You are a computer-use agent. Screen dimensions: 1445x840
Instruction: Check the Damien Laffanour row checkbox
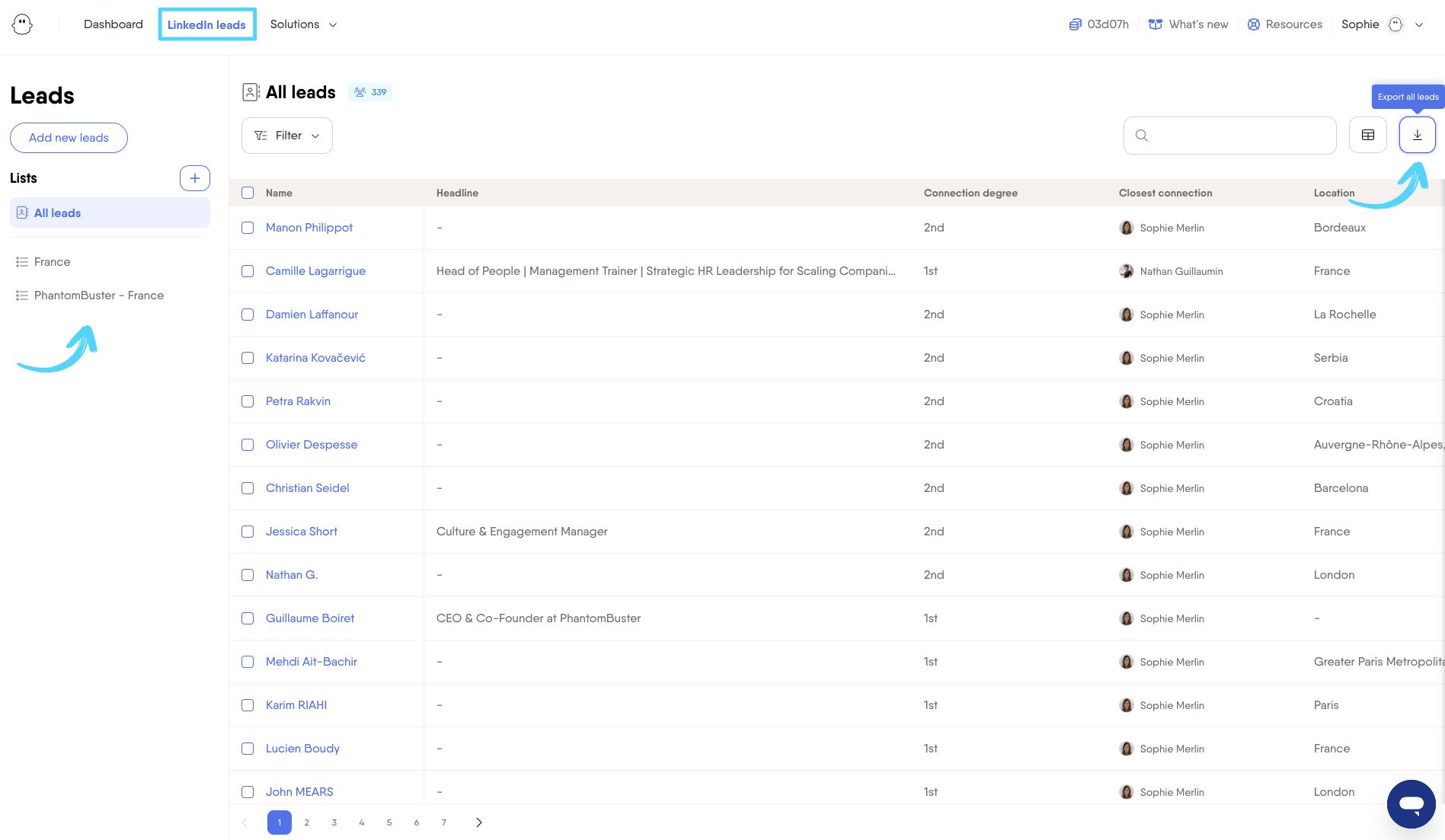coord(248,315)
